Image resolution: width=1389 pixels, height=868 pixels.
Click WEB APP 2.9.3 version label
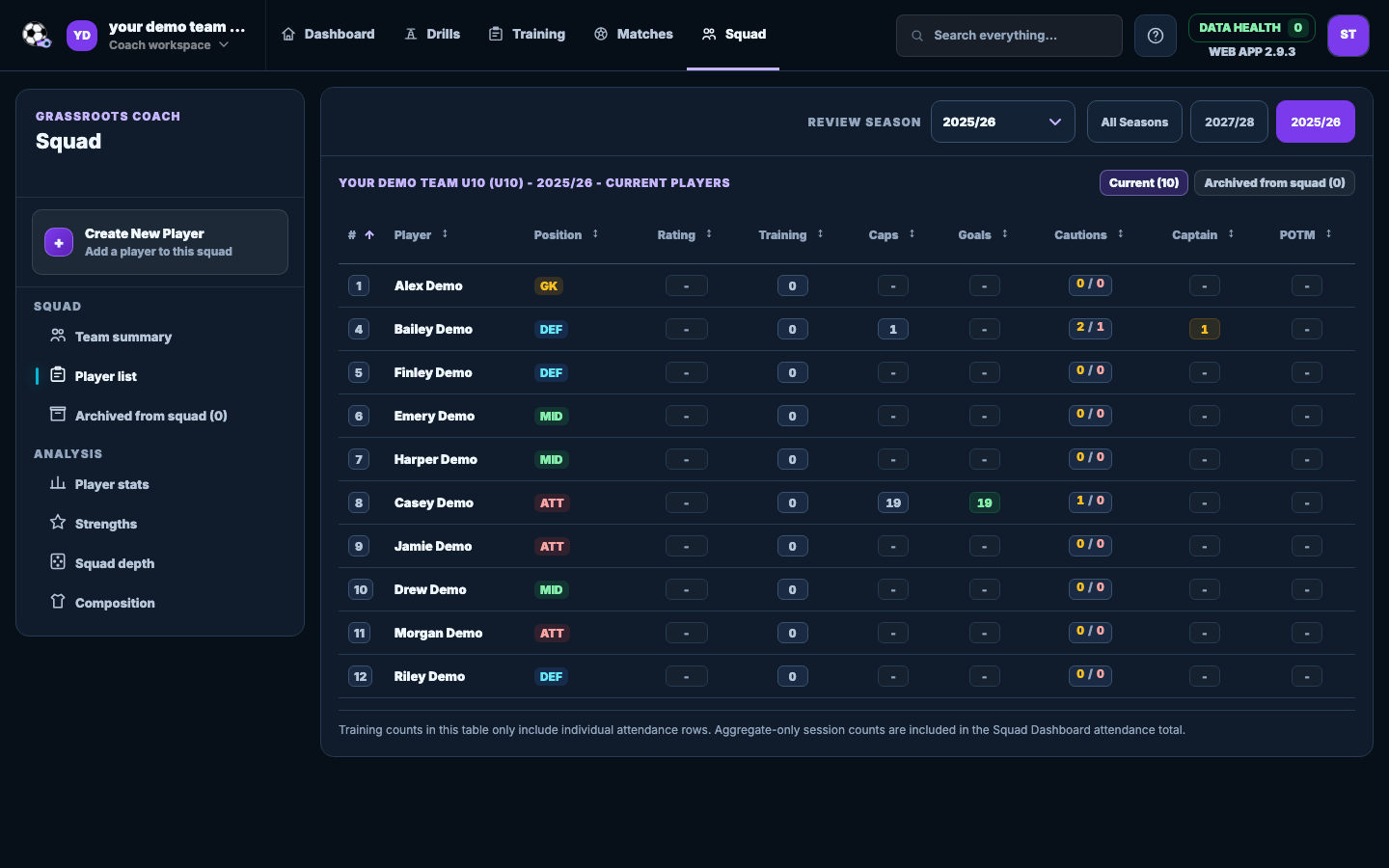pos(1252,52)
